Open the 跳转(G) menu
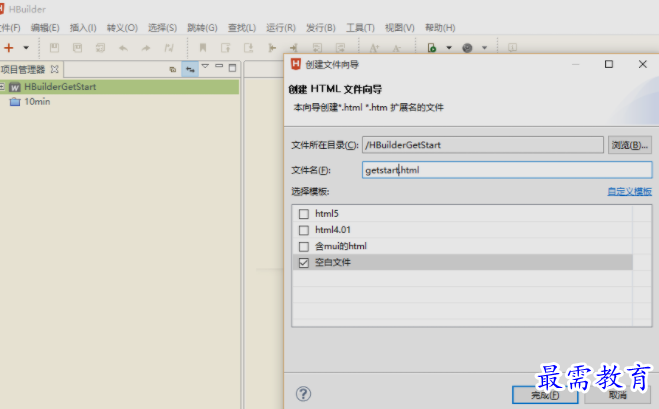Viewport: 659px width, 409px height. (202, 28)
